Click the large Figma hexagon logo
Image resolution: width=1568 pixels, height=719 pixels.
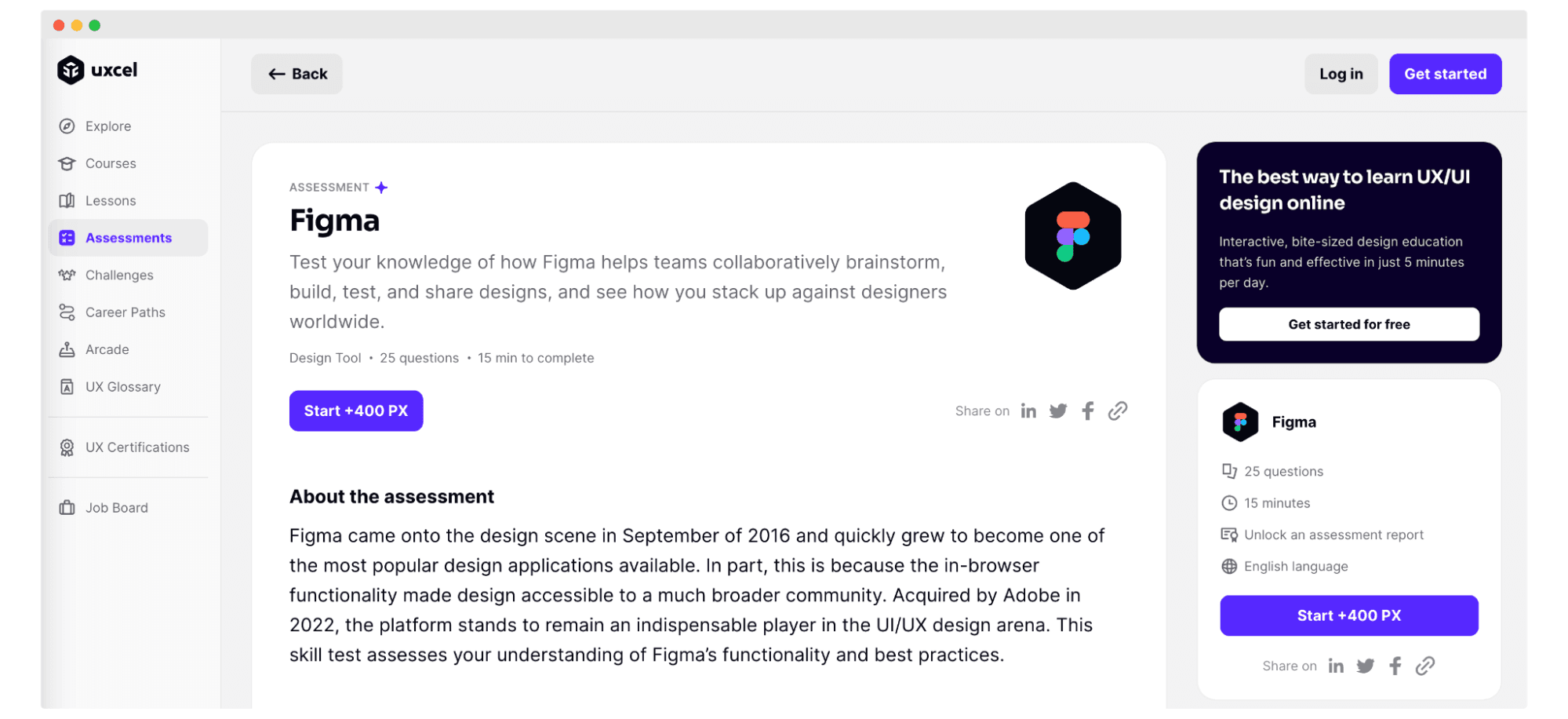(1072, 236)
